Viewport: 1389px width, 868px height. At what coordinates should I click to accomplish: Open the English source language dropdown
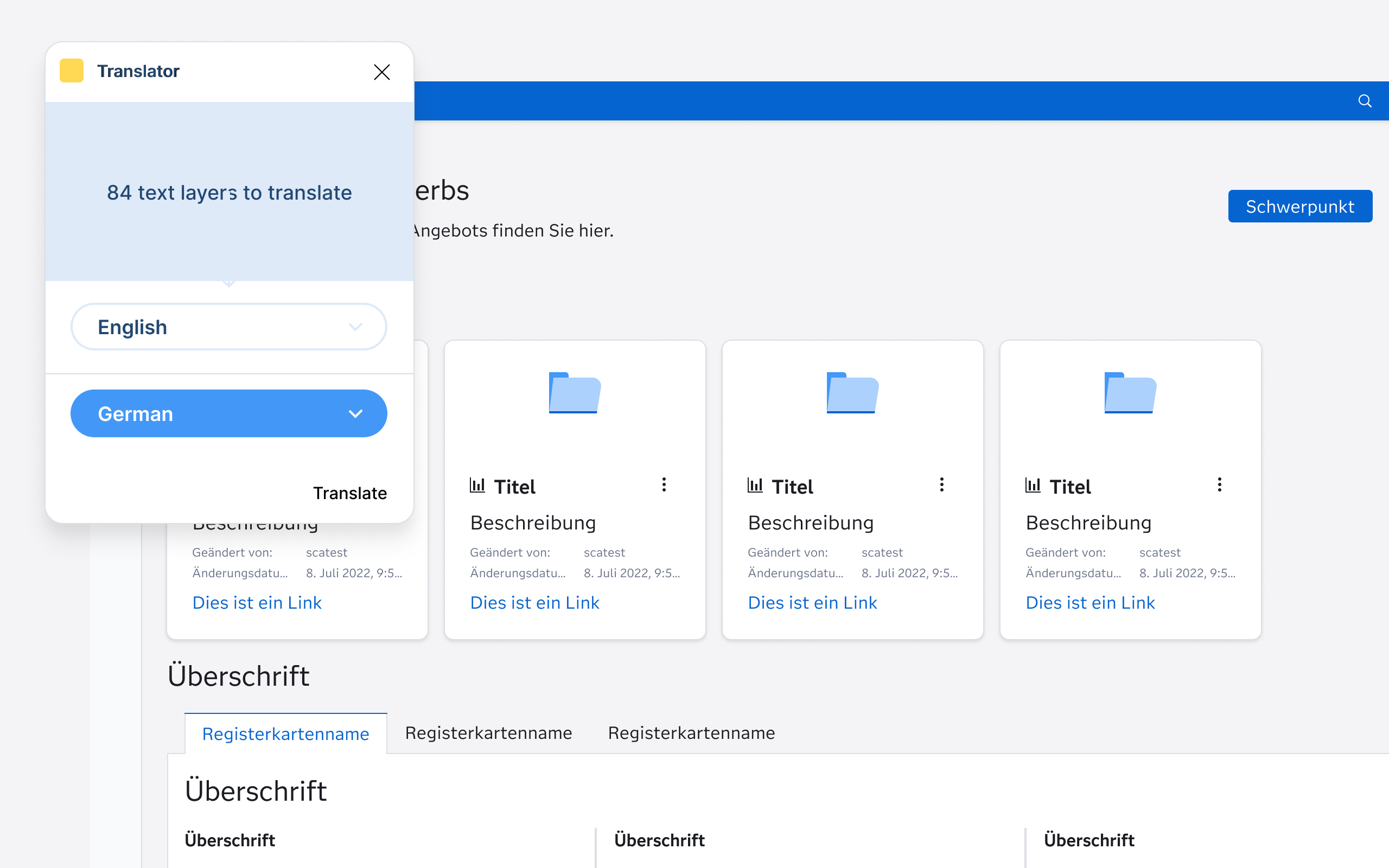(x=228, y=326)
